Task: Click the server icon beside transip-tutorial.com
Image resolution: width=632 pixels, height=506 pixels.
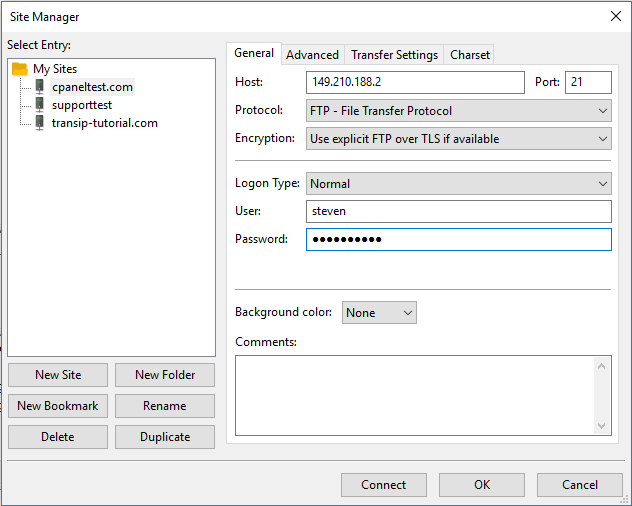Action: click(x=40, y=123)
